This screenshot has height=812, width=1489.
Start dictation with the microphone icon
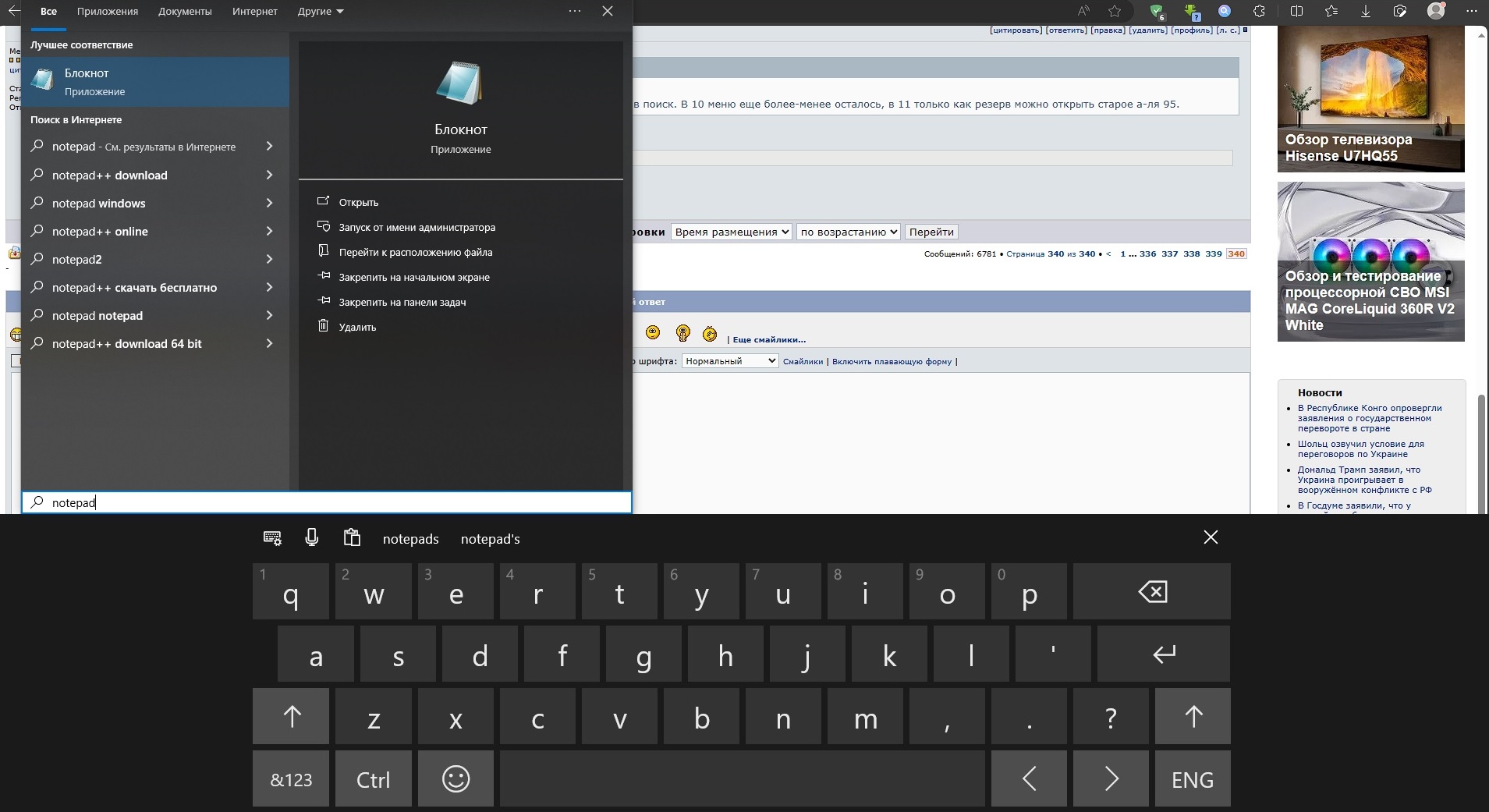click(x=312, y=537)
